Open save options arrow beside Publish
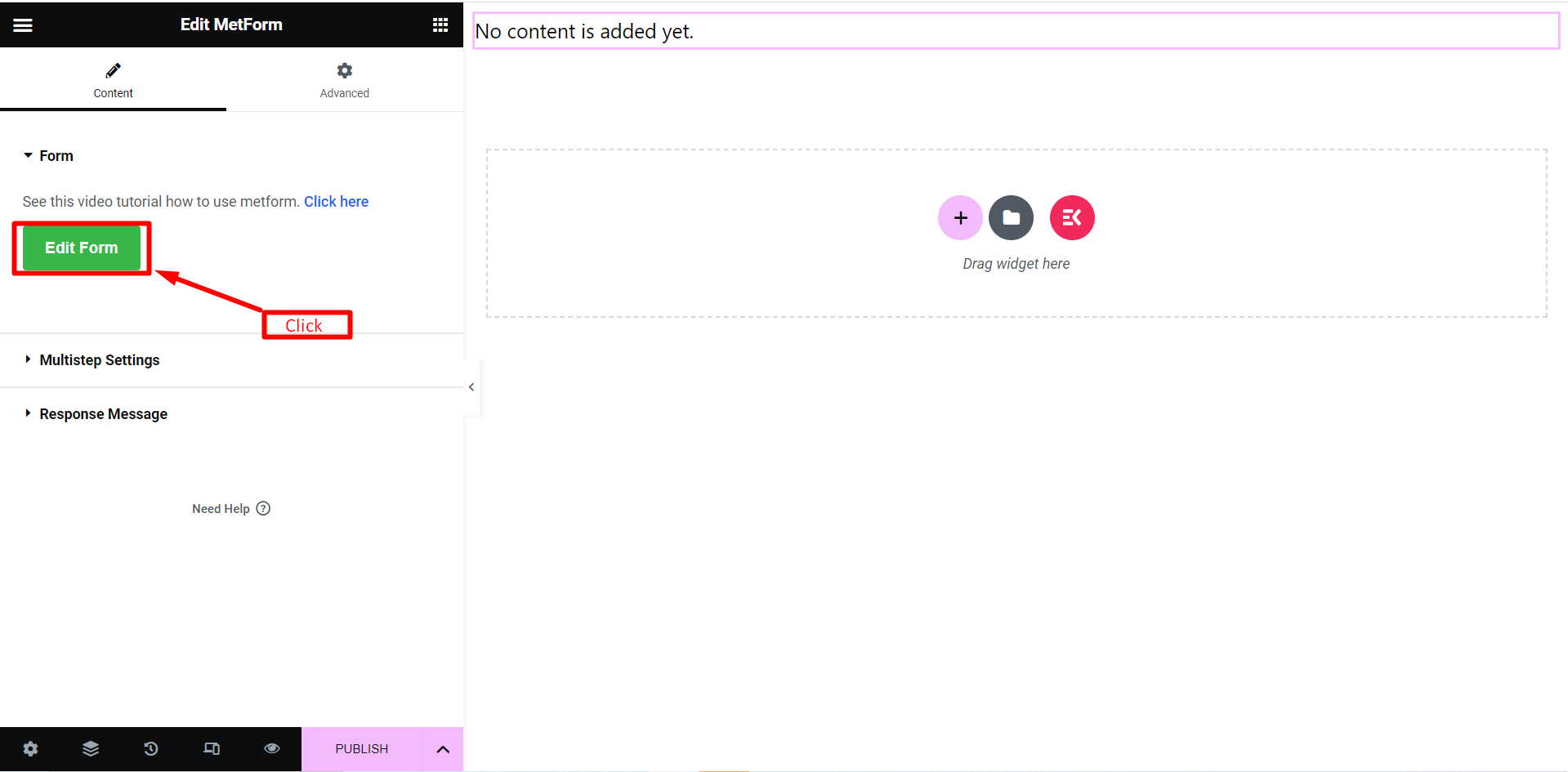 [x=443, y=749]
